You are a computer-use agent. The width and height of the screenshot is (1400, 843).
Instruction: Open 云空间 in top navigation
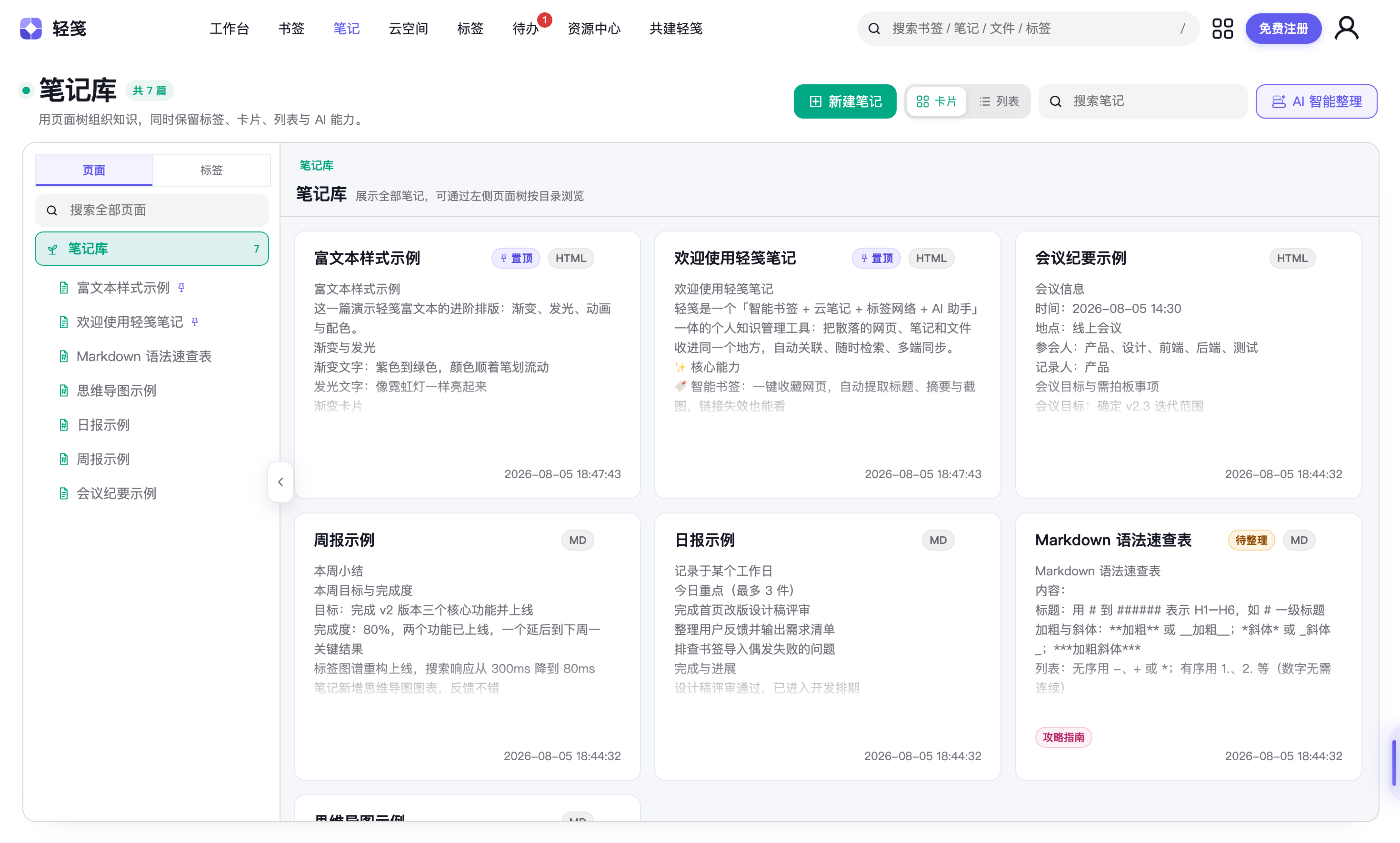409,29
